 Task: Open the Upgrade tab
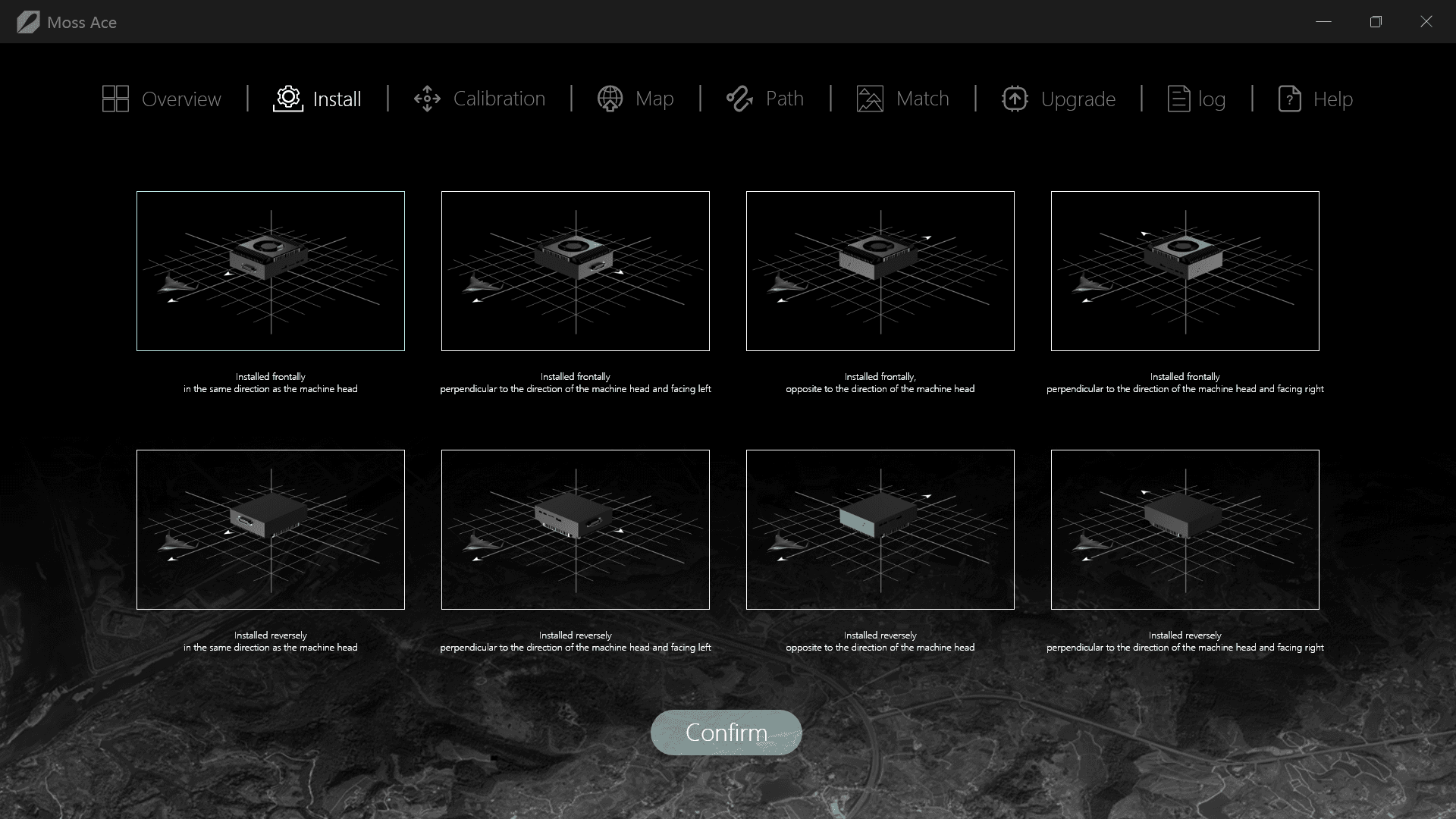point(1078,99)
